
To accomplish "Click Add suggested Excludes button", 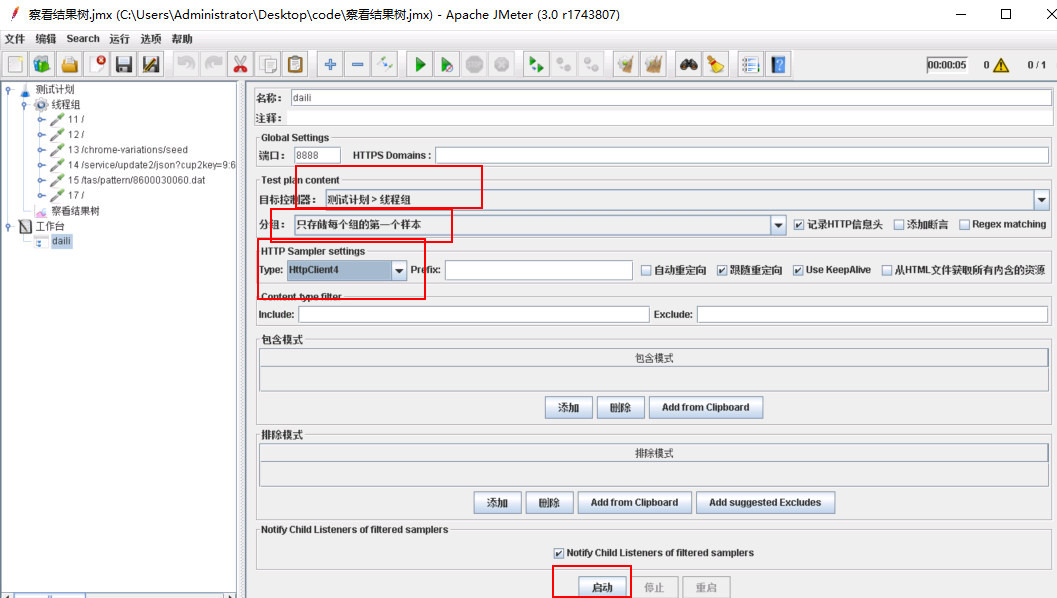I will [765, 502].
